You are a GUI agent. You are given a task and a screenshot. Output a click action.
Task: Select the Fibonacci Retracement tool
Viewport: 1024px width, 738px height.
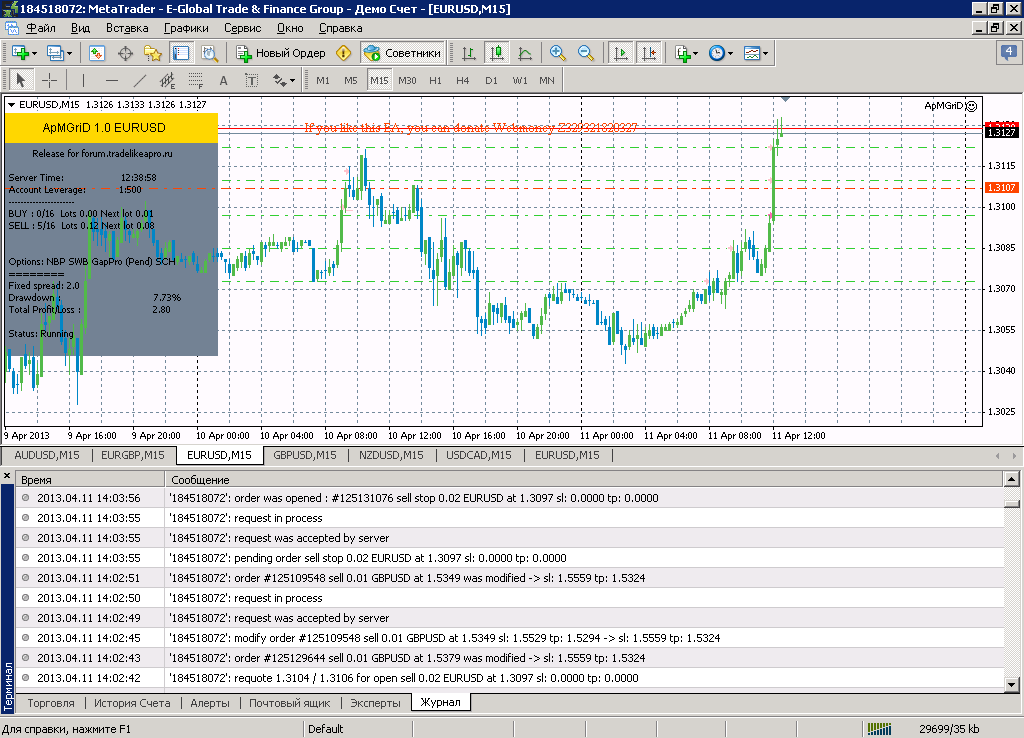[196, 80]
